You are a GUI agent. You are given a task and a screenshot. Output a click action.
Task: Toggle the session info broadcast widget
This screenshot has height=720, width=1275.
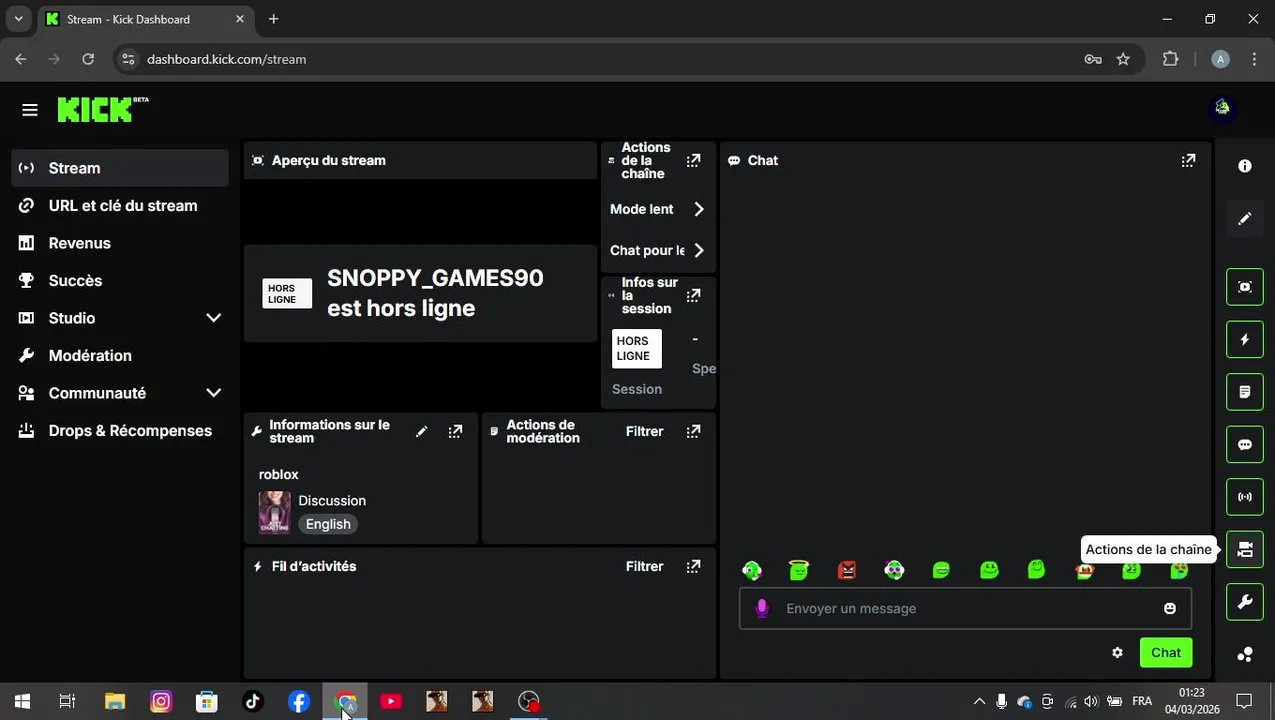(x=1245, y=497)
